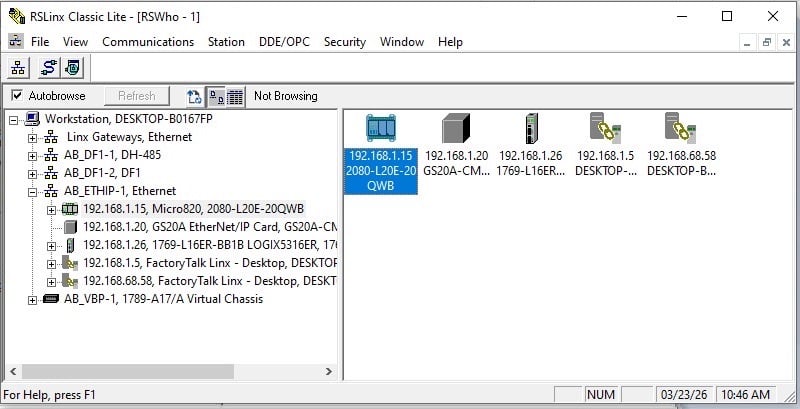
Task: Expand the AB_VBP-1 Virtual Chassis node
Action: coord(33,301)
